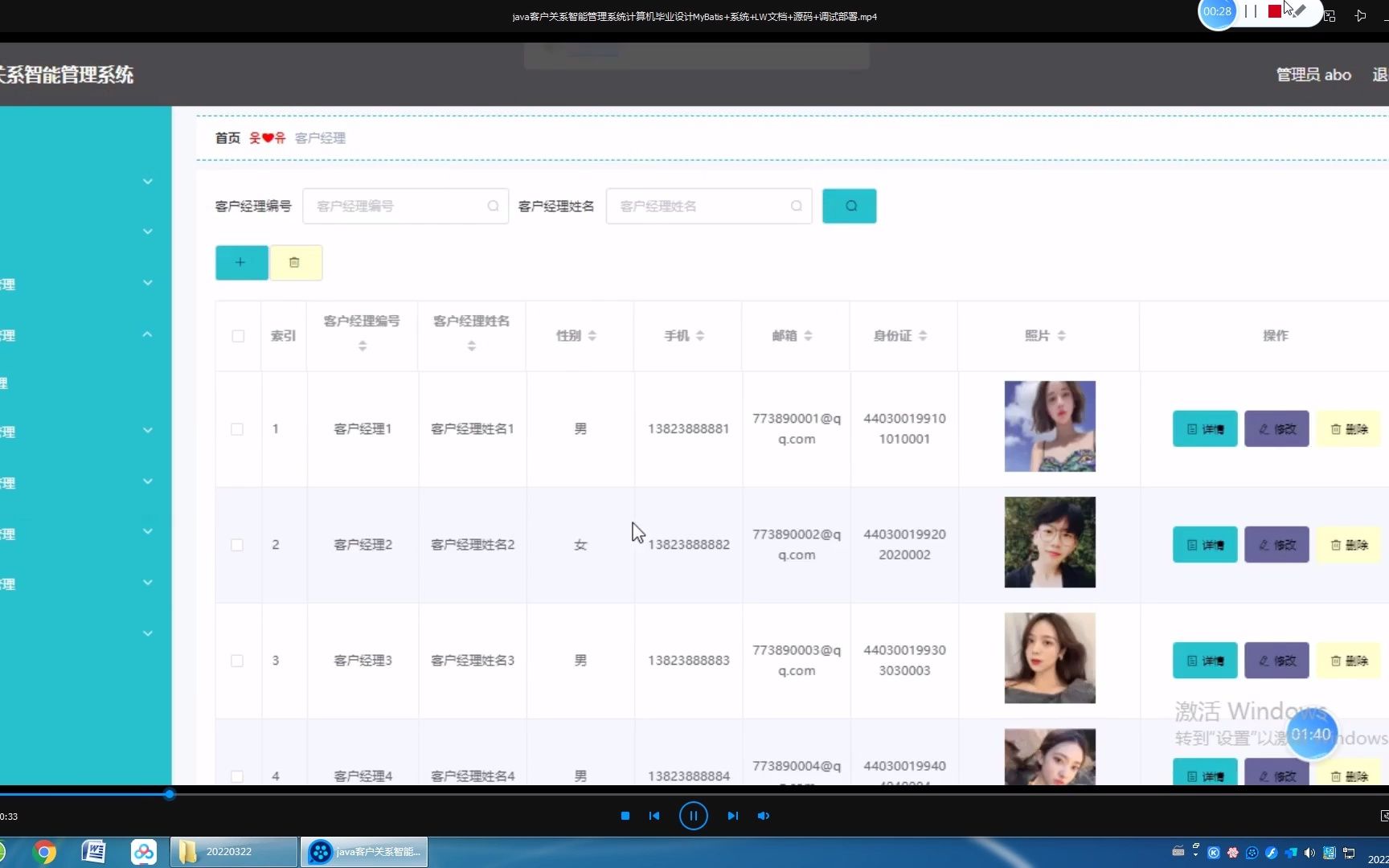The image size is (1389, 868).
Task: Pin the video player window
Action: coord(1360,16)
